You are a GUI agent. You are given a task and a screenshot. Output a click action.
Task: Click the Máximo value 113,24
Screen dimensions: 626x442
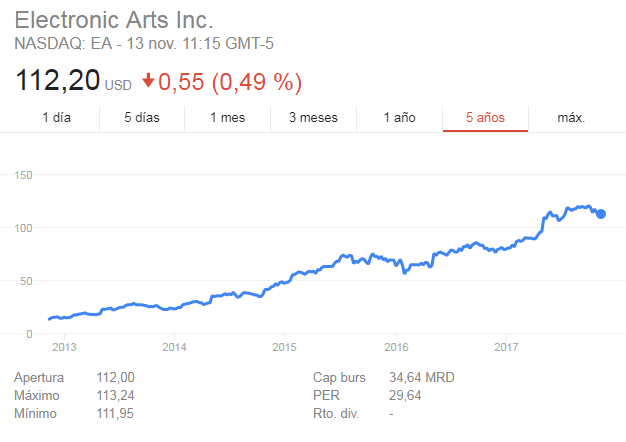pyautogui.click(x=115, y=395)
